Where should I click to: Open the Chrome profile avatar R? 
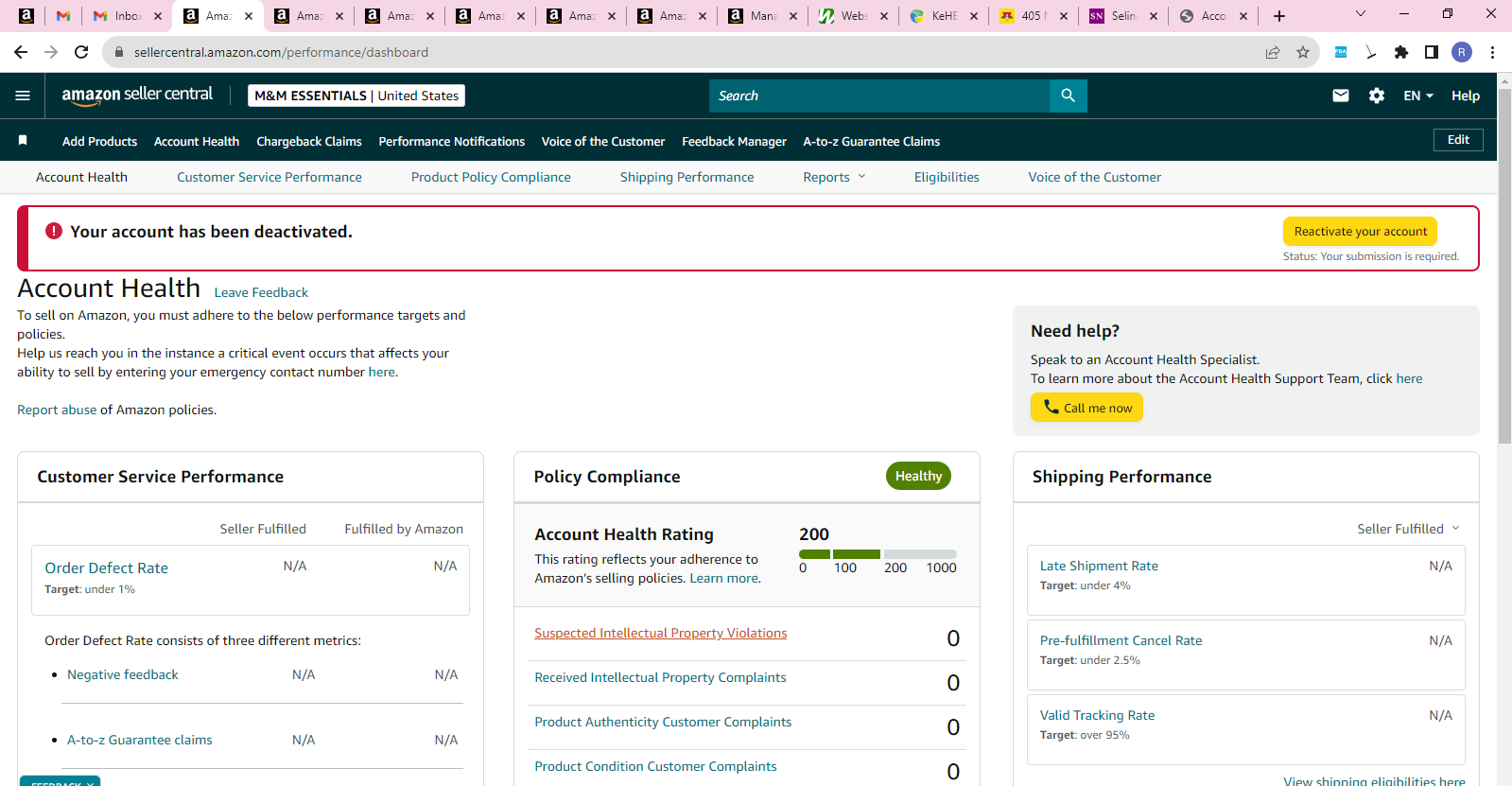point(1462,52)
